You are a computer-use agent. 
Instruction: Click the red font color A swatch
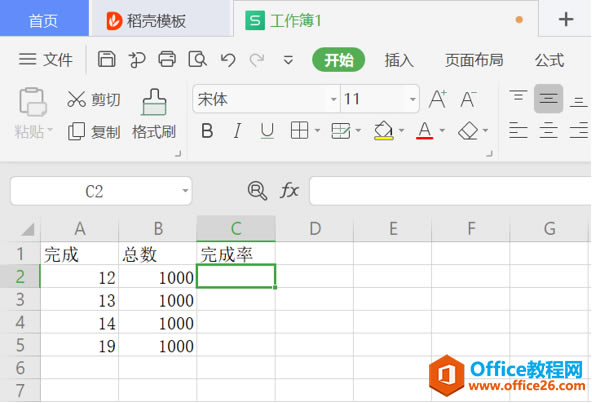coord(424,131)
